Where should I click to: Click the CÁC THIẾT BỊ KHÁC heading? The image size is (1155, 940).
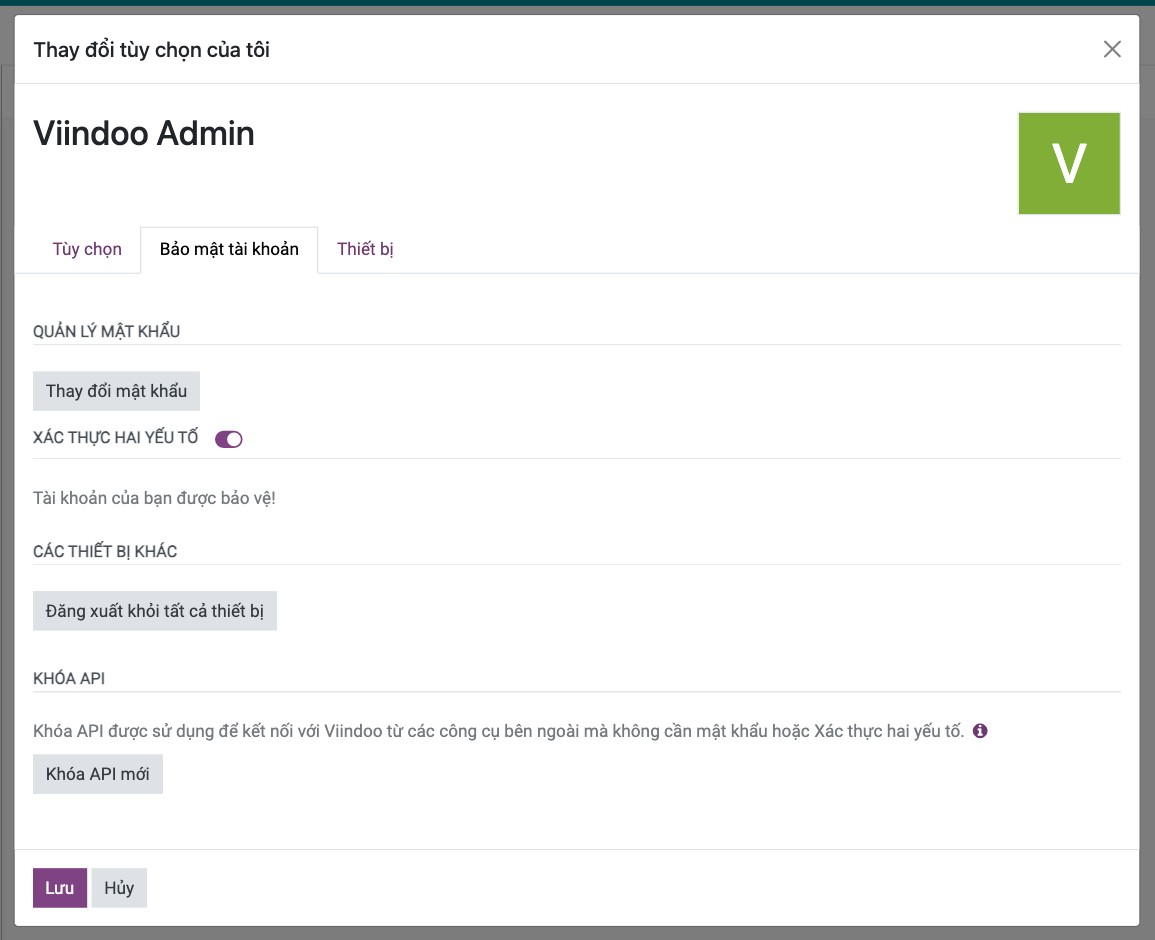[x=105, y=552]
